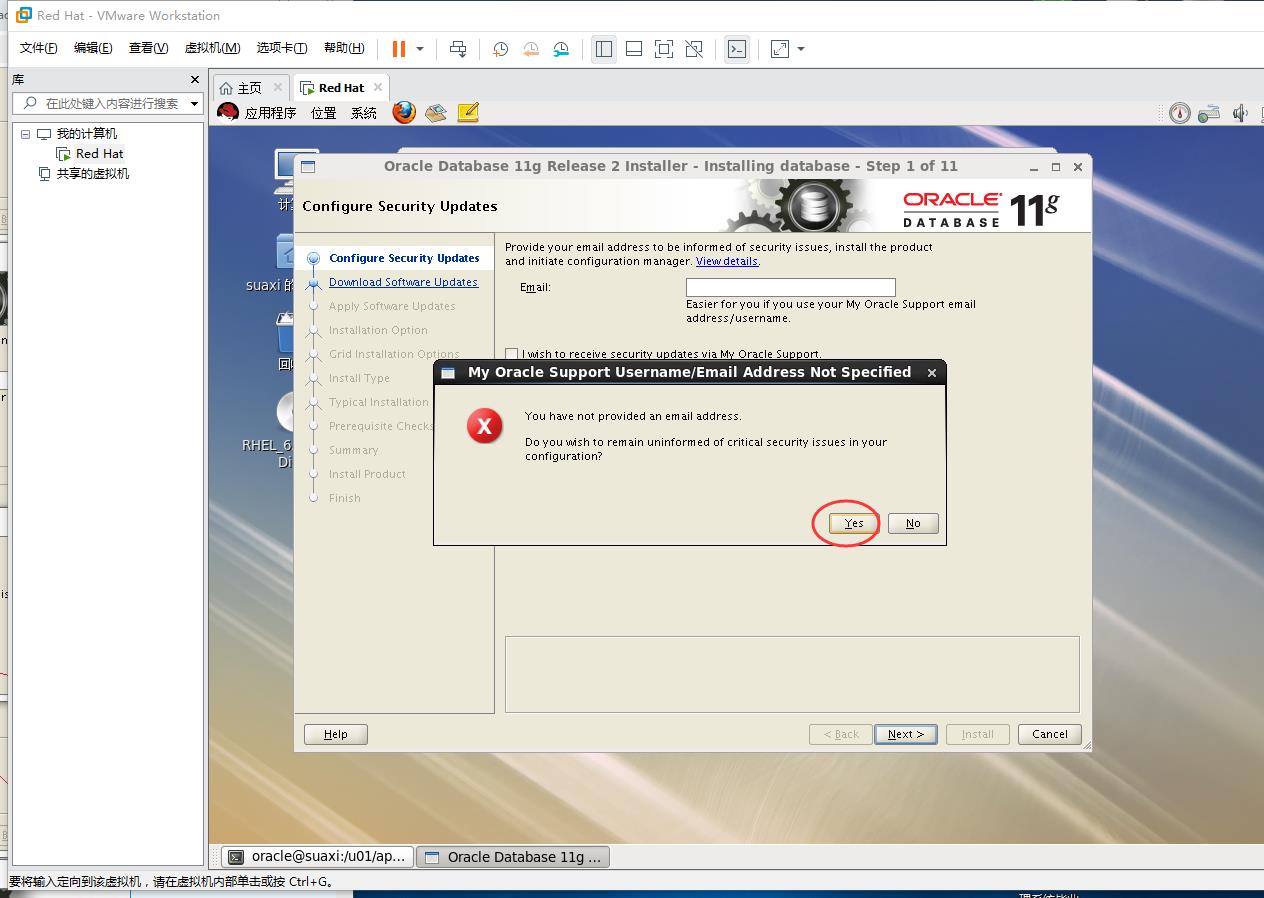Viewport: 1264px width, 898px height.
Task: Minimize the Oracle installer window
Action: click(1033, 167)
